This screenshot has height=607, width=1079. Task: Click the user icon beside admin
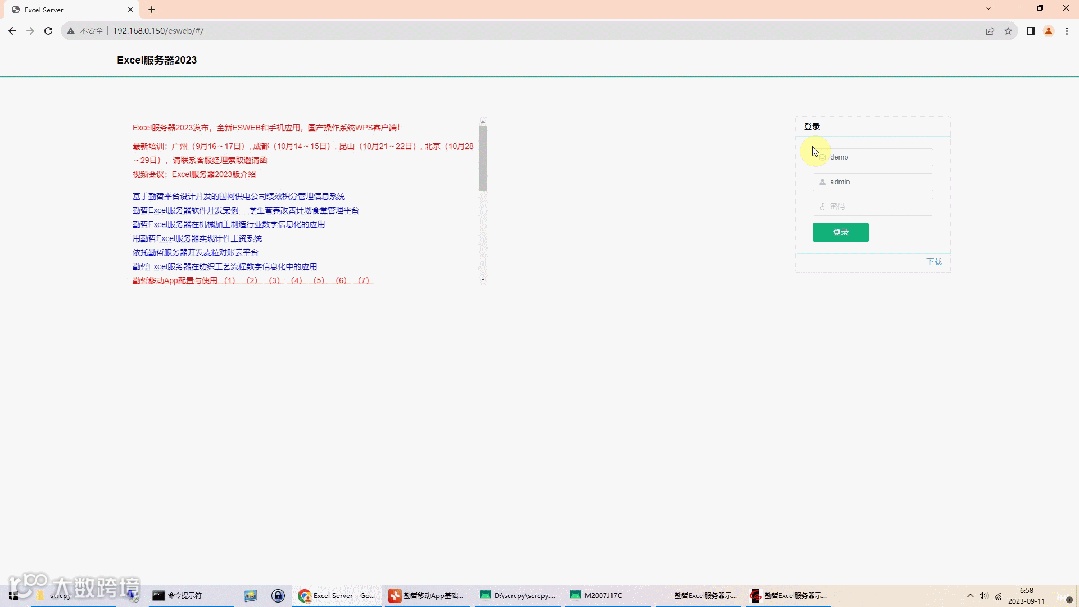click(822, 182)
